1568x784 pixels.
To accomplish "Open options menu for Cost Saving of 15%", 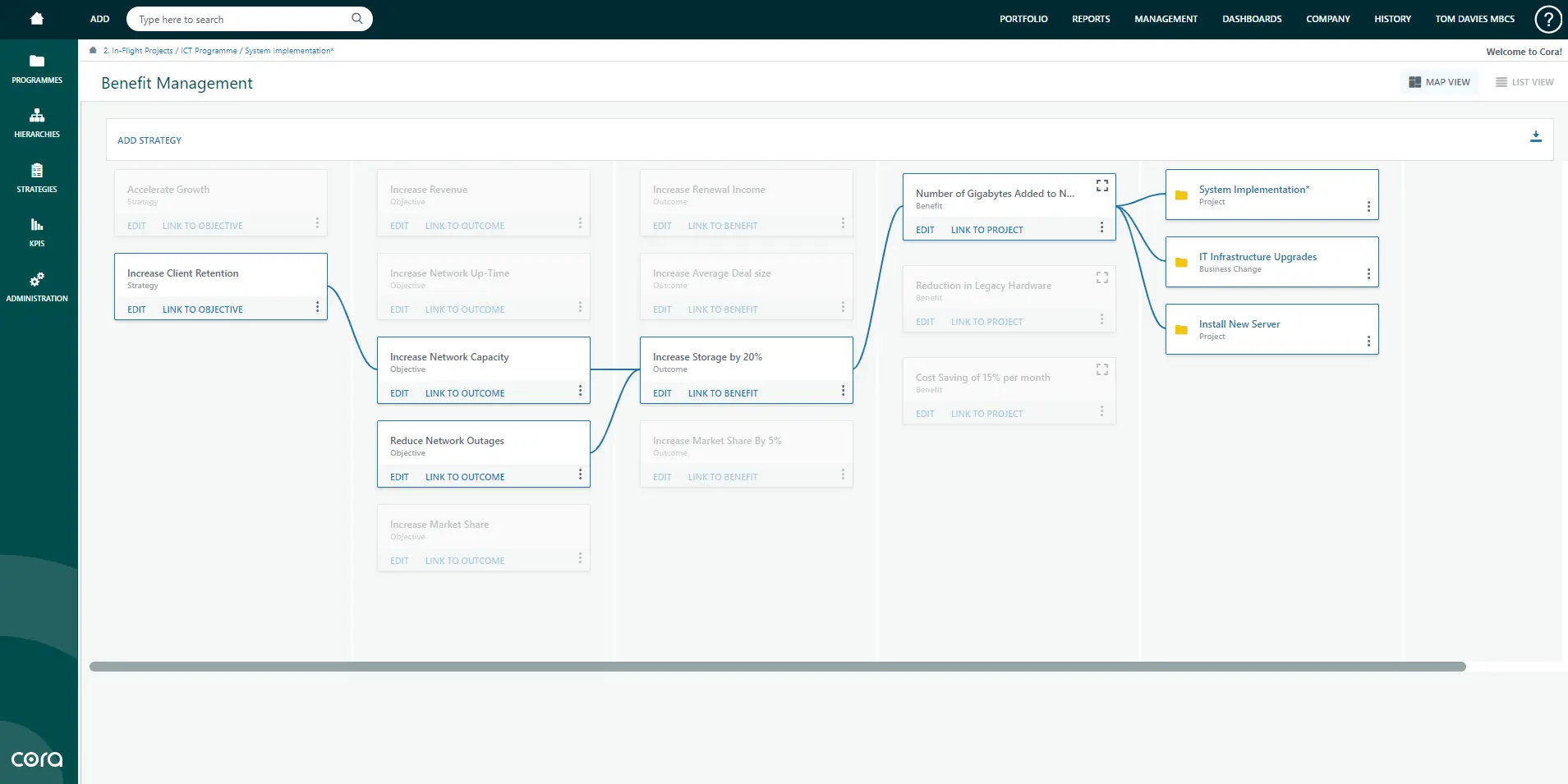I will point(1101,411).
